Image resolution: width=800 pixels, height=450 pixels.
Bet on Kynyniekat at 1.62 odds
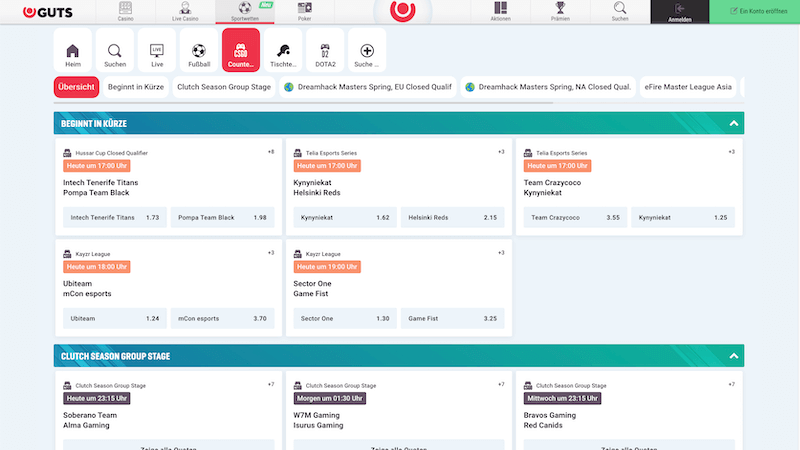(345, 217)
